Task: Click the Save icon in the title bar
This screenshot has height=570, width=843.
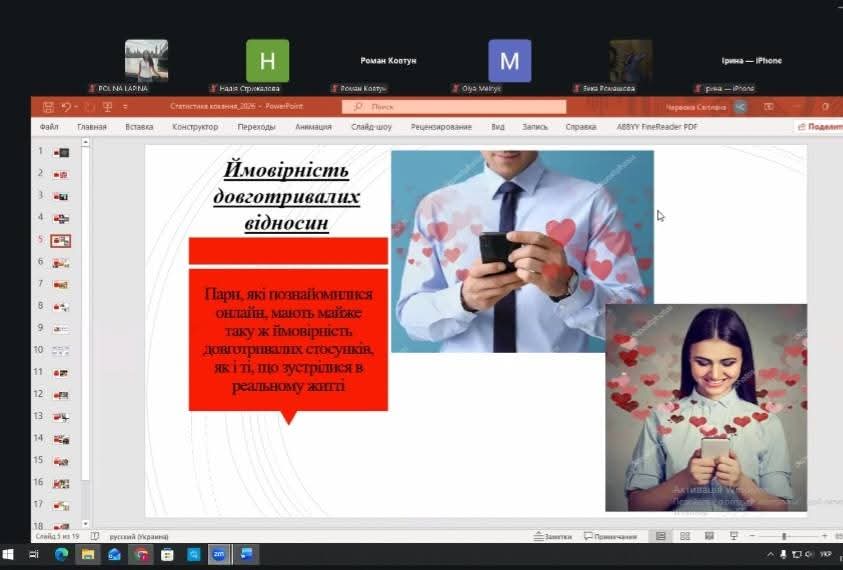Action: tap(45, 106)
